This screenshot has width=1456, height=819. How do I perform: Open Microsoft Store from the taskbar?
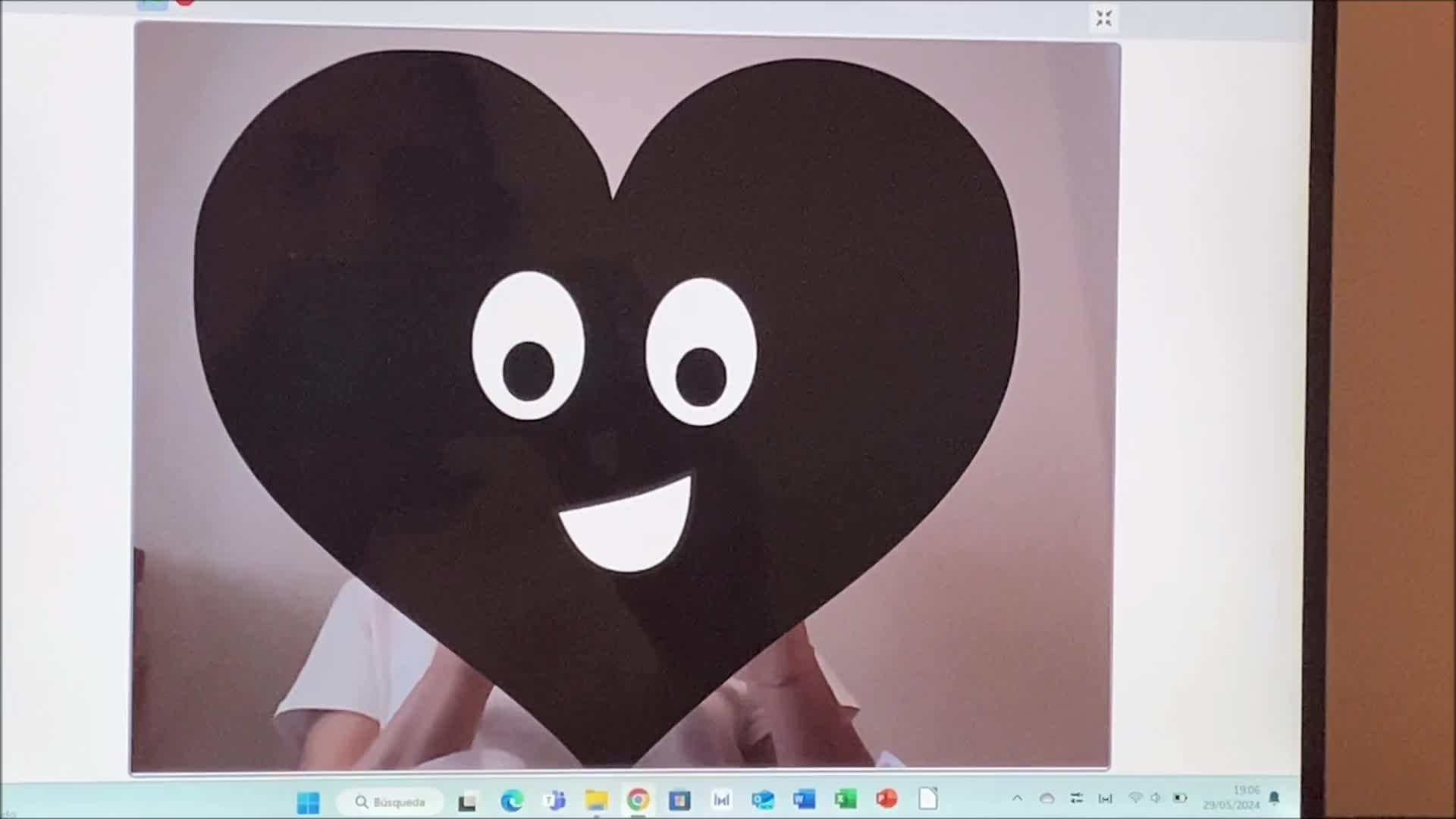679,799
